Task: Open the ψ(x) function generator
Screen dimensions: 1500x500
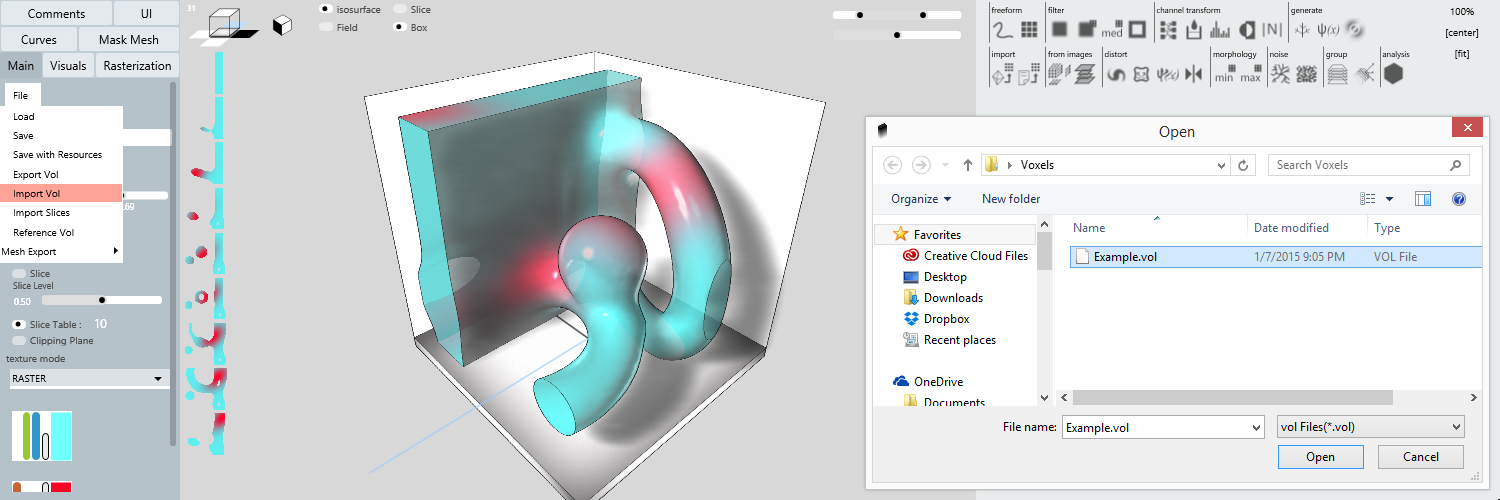Action: [x=1329, y=30]
